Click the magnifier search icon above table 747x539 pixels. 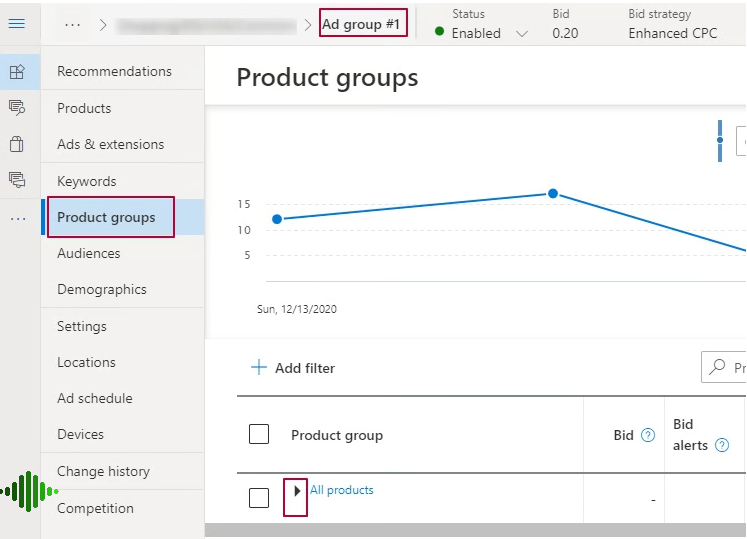point(717,367)
